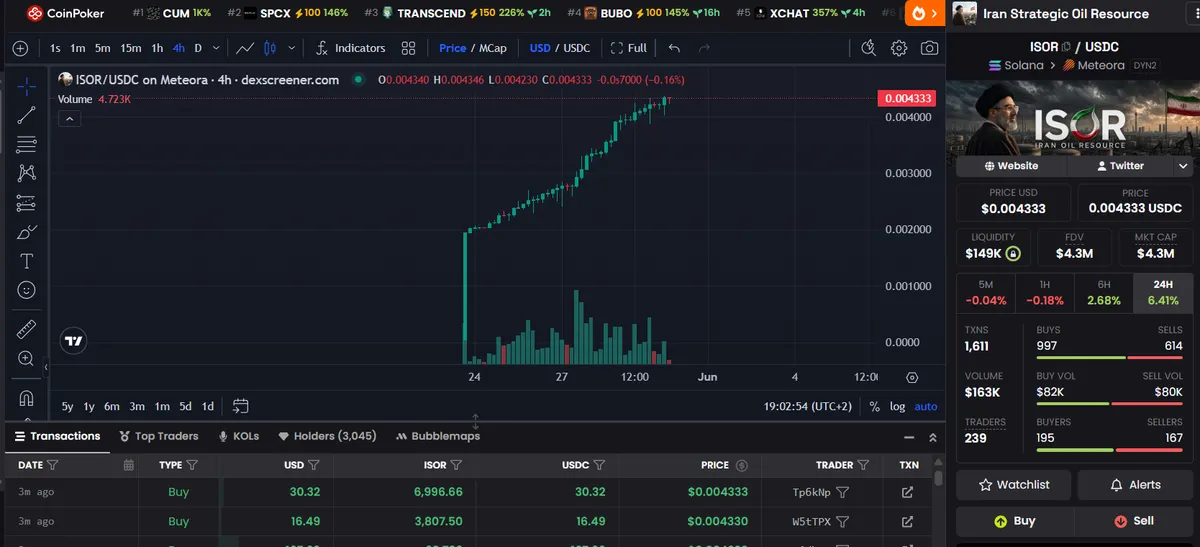
Task: Open the candle chart style dropdown
Action: point(291,48)
